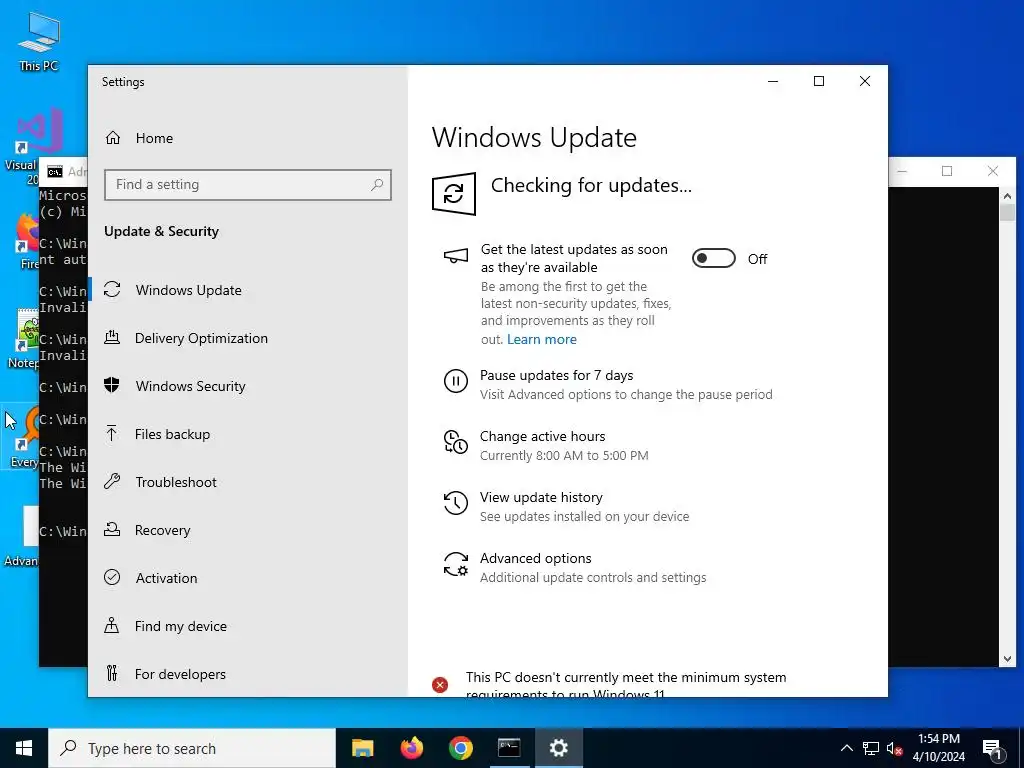Click the Troubleshoot wrench icon
1024x768 pixels.
coord(112,481)
